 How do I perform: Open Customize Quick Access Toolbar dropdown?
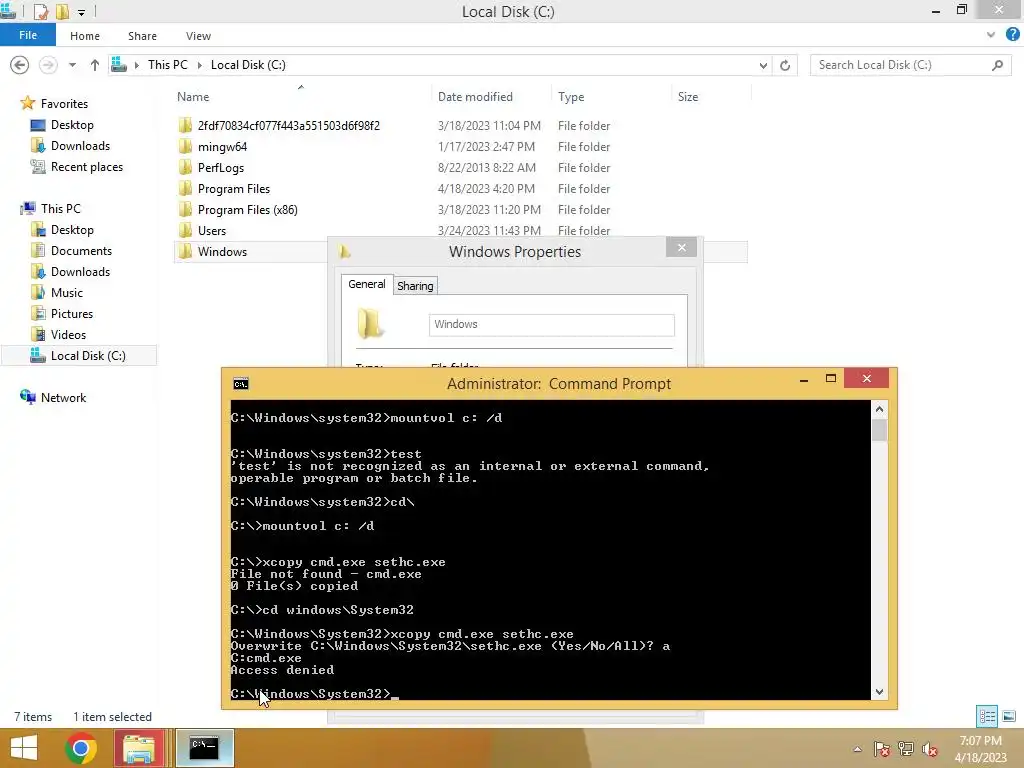click(82, 12)
